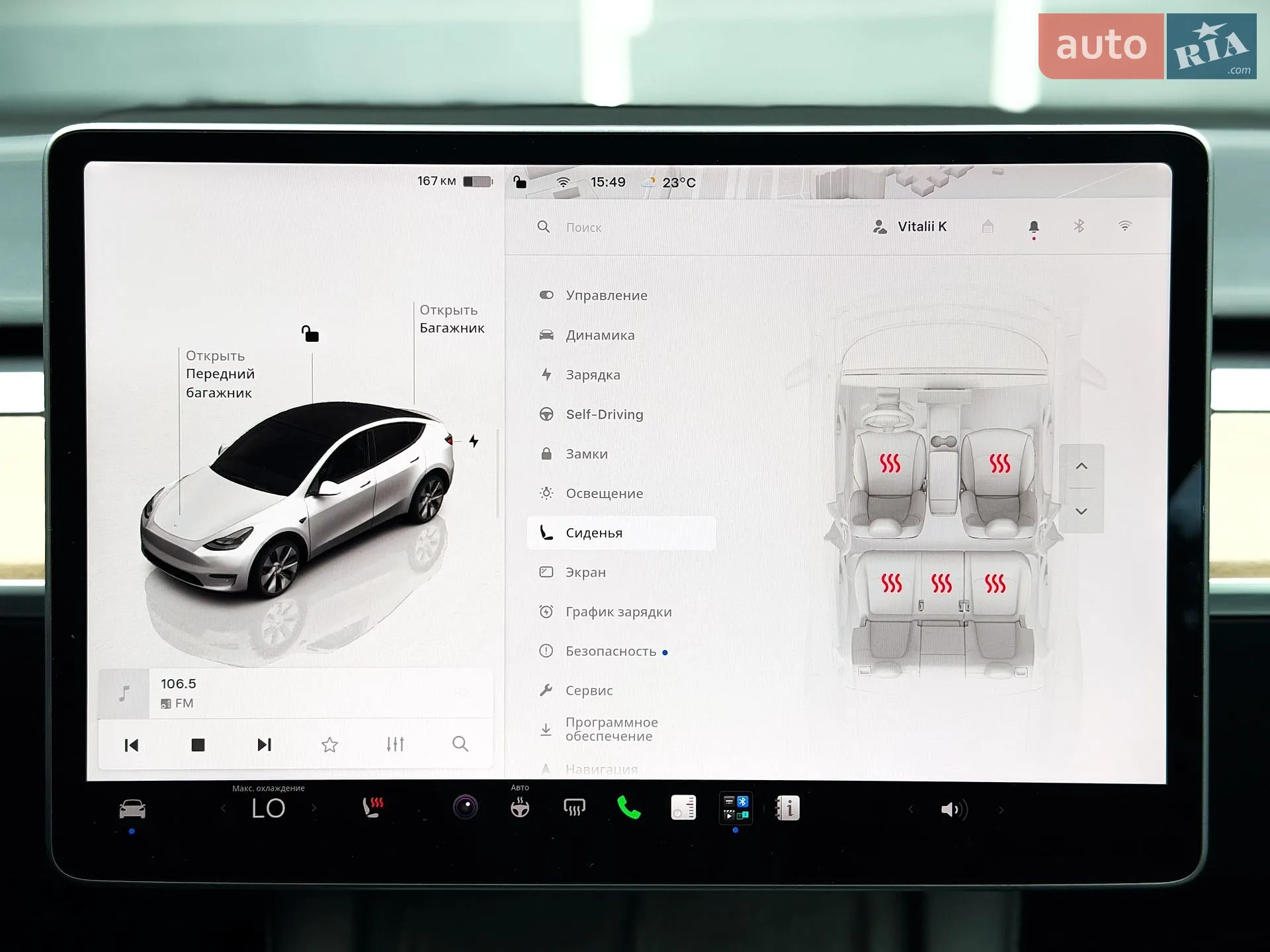Tap the silver Model Y car image
1270x952 pixels.
(x=298, y=500)
